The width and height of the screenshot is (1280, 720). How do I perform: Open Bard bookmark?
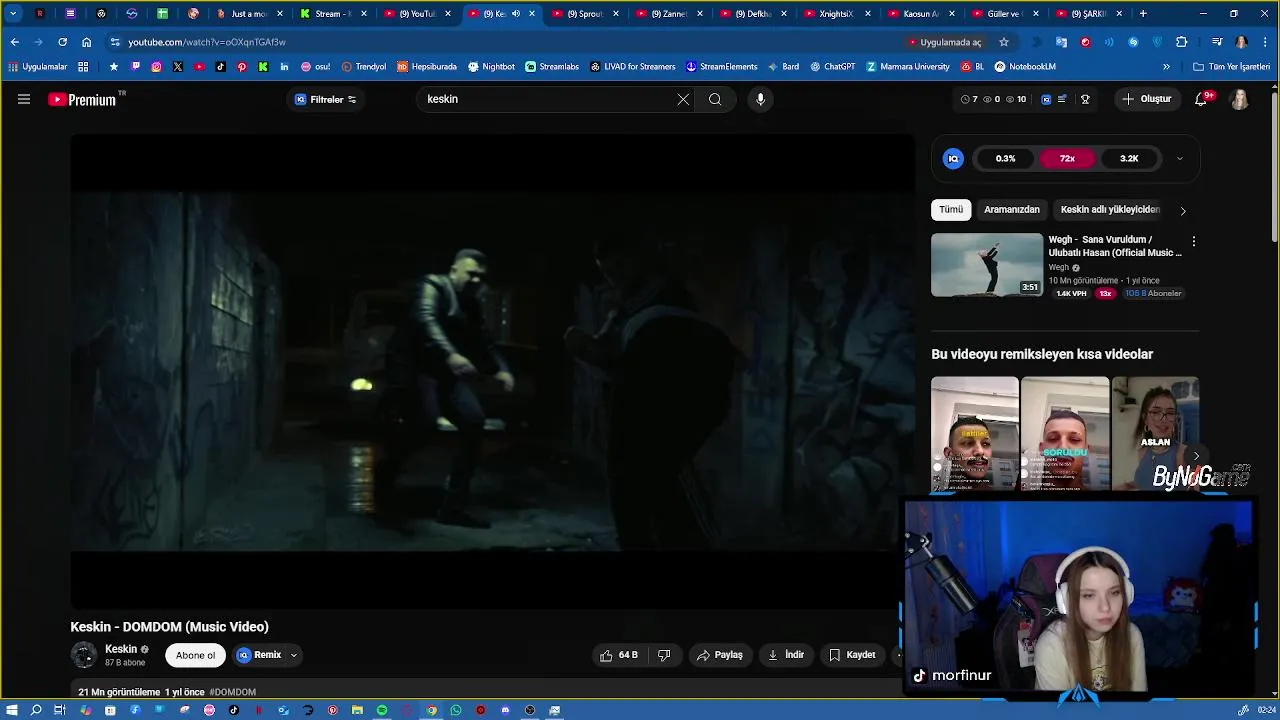pos(783,67)
